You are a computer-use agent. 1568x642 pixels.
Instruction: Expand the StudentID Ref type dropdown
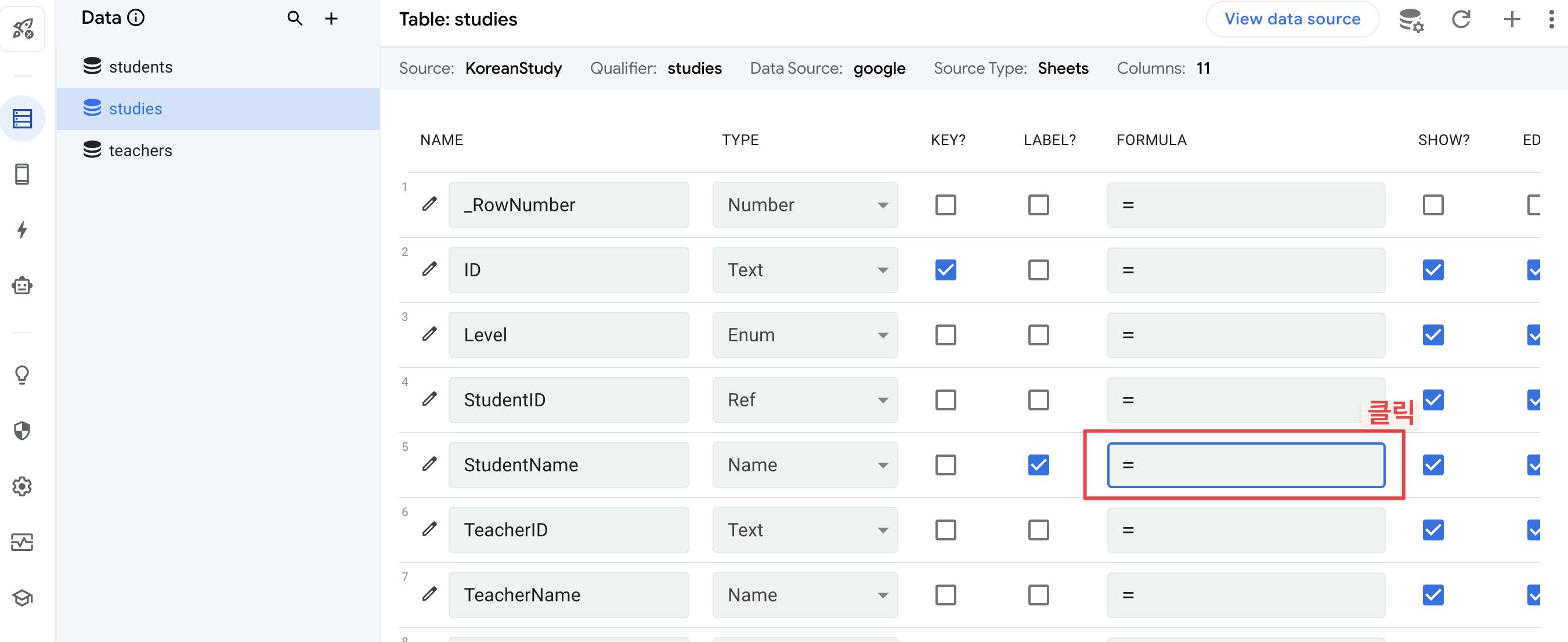(x=805, y=400)
